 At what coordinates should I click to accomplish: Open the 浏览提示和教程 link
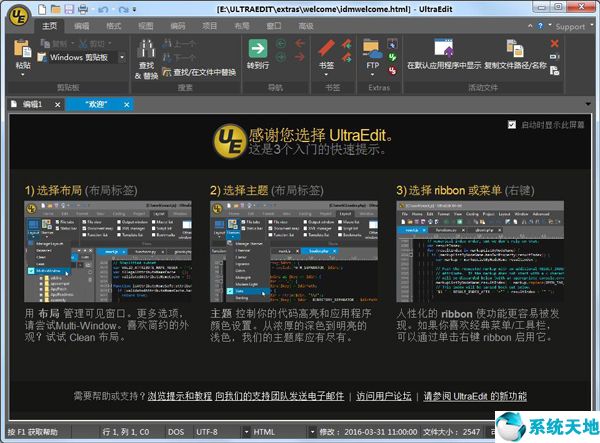coord(180,396)
